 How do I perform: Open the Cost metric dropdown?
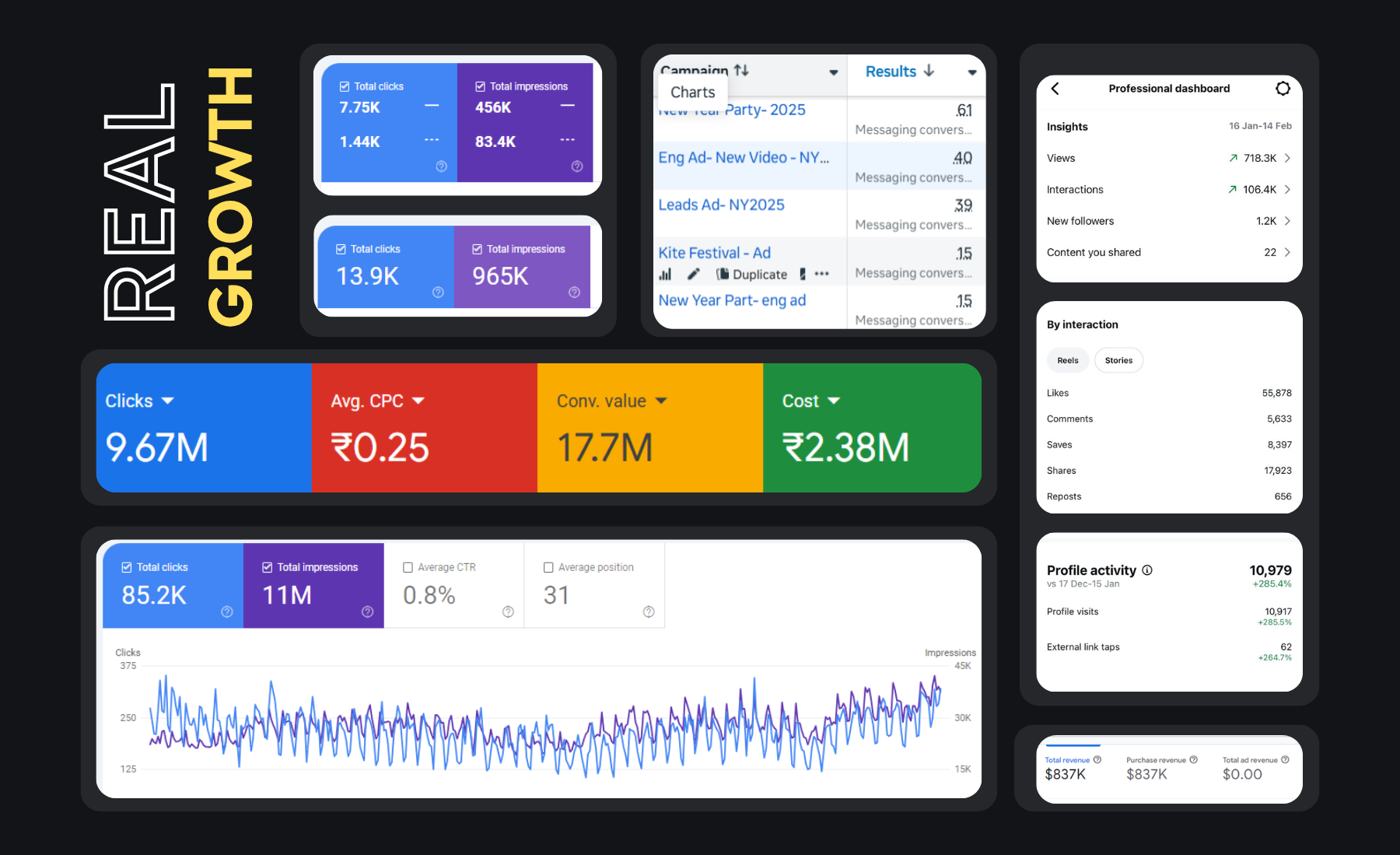(x=835, y=401)
